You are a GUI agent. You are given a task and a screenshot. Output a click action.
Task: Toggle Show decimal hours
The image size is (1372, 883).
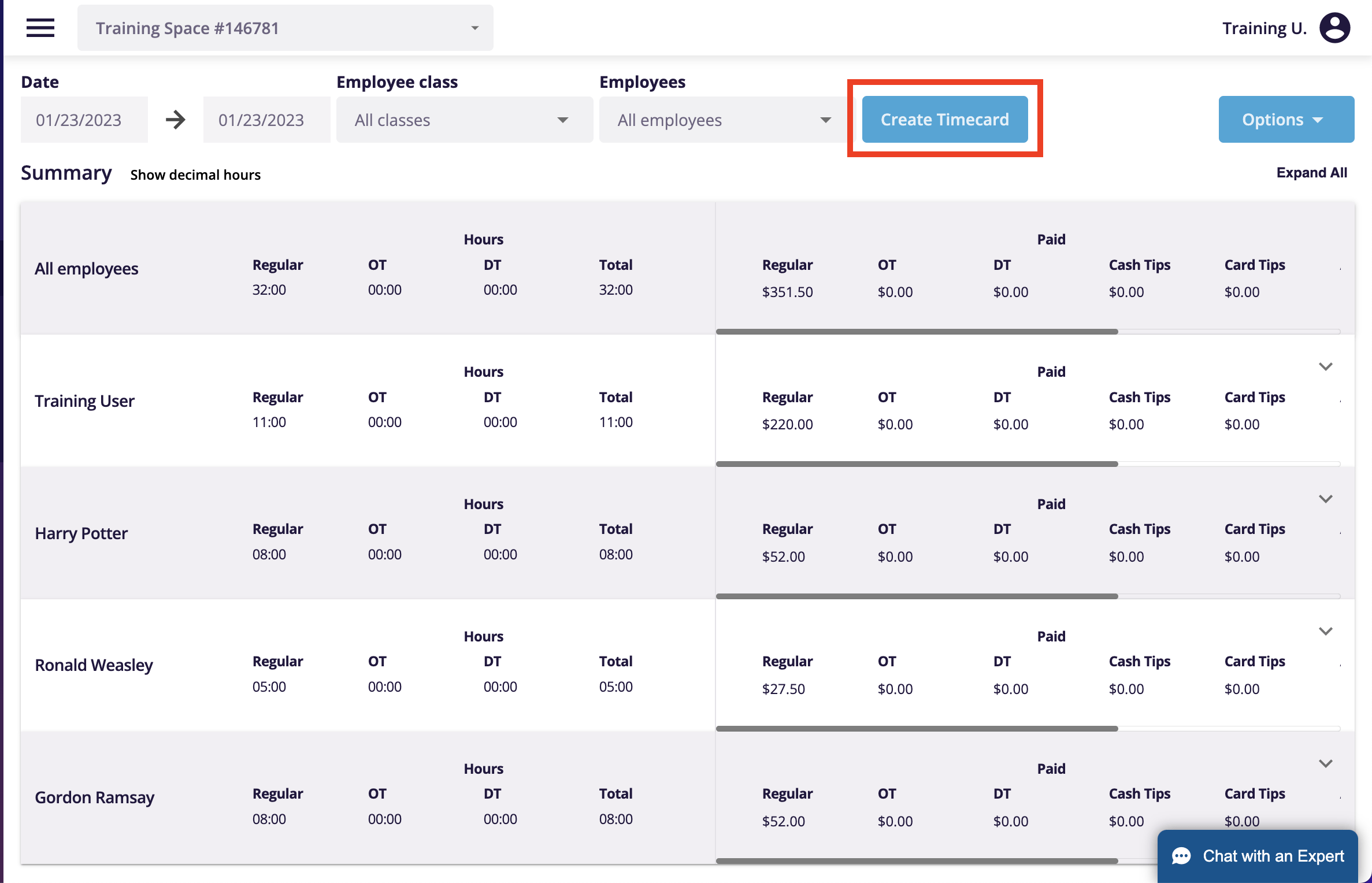click(x=195, y=175)
